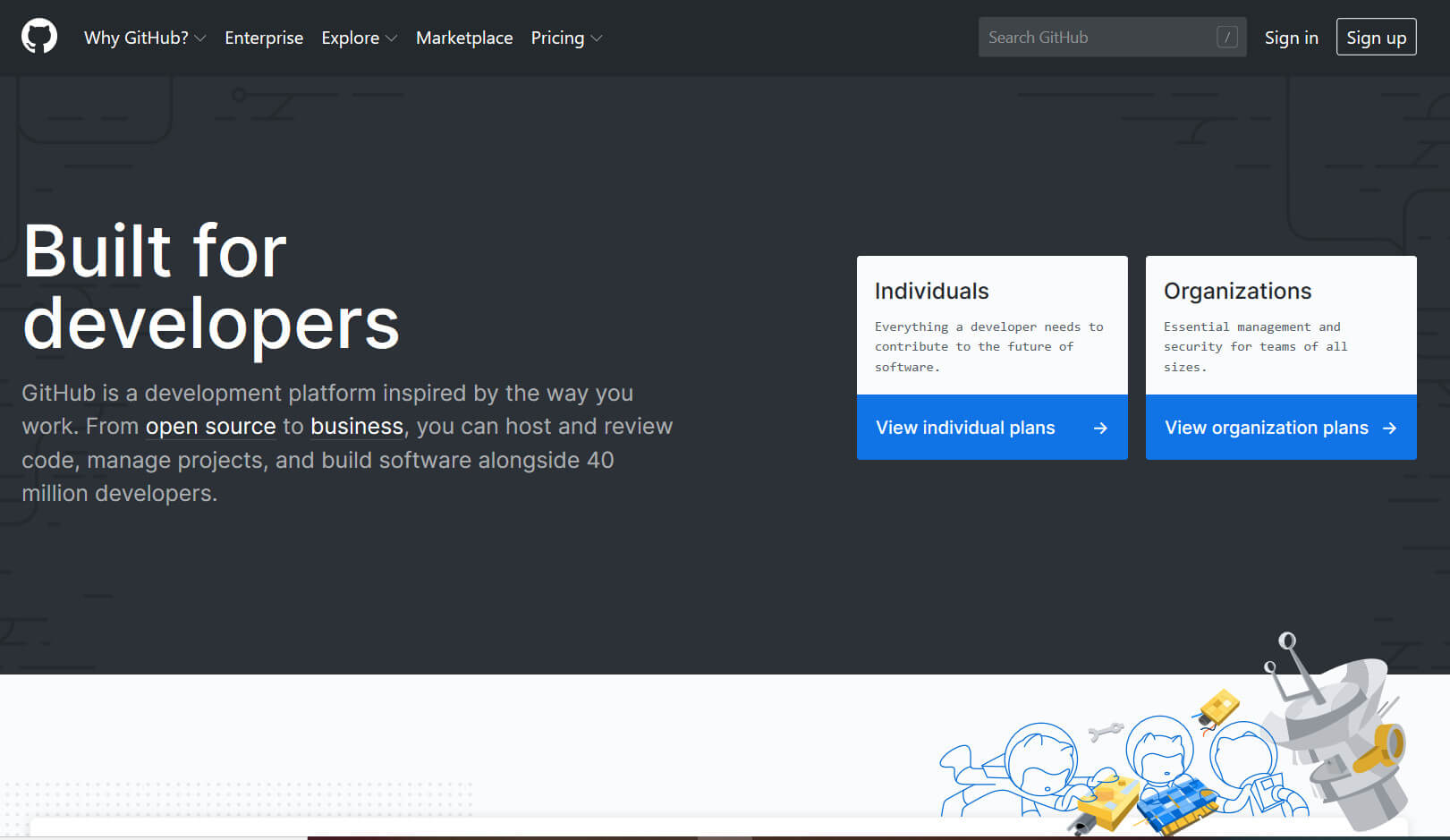Follow the business link in description

point(357,427)
